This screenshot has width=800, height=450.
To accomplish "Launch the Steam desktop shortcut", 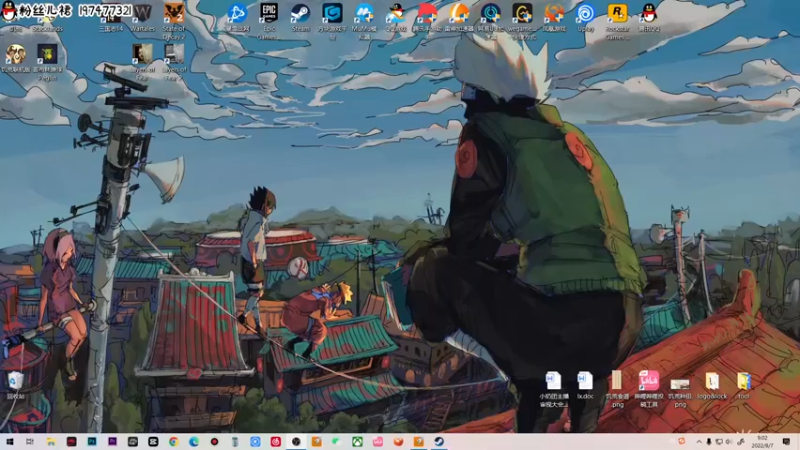I will pos(301,17).
